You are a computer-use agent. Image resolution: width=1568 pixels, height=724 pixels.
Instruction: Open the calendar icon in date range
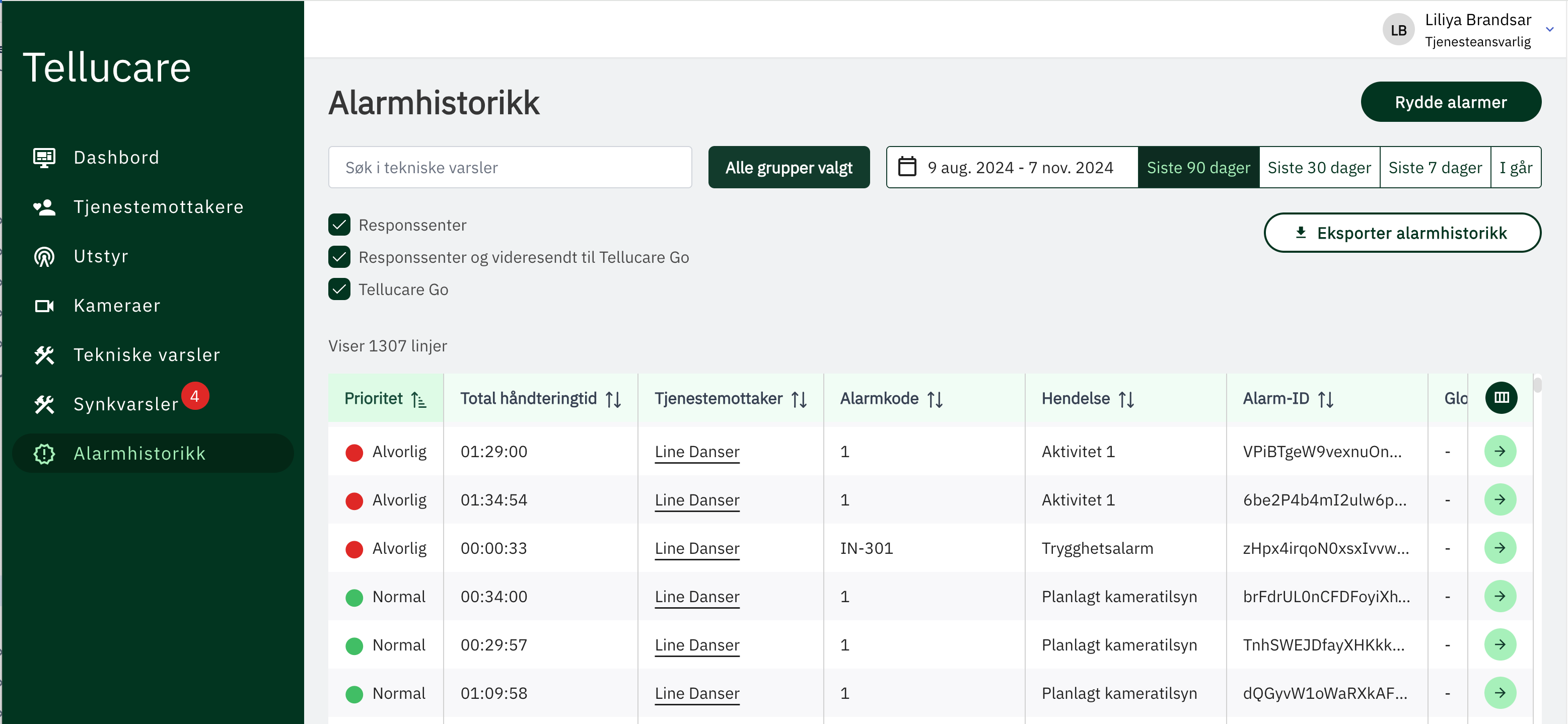(x=907, y=167)
